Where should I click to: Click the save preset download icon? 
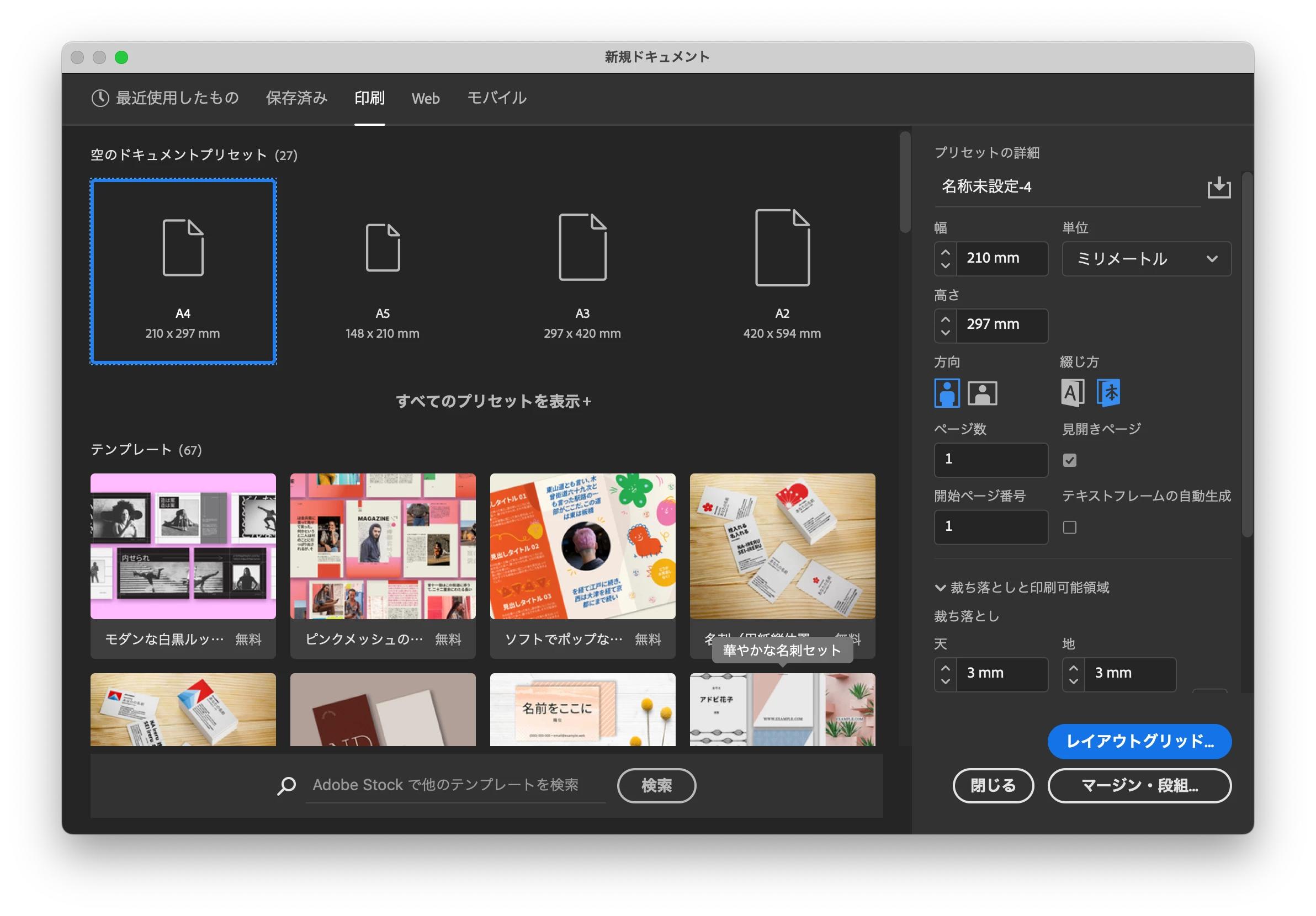coord(1218,187)
